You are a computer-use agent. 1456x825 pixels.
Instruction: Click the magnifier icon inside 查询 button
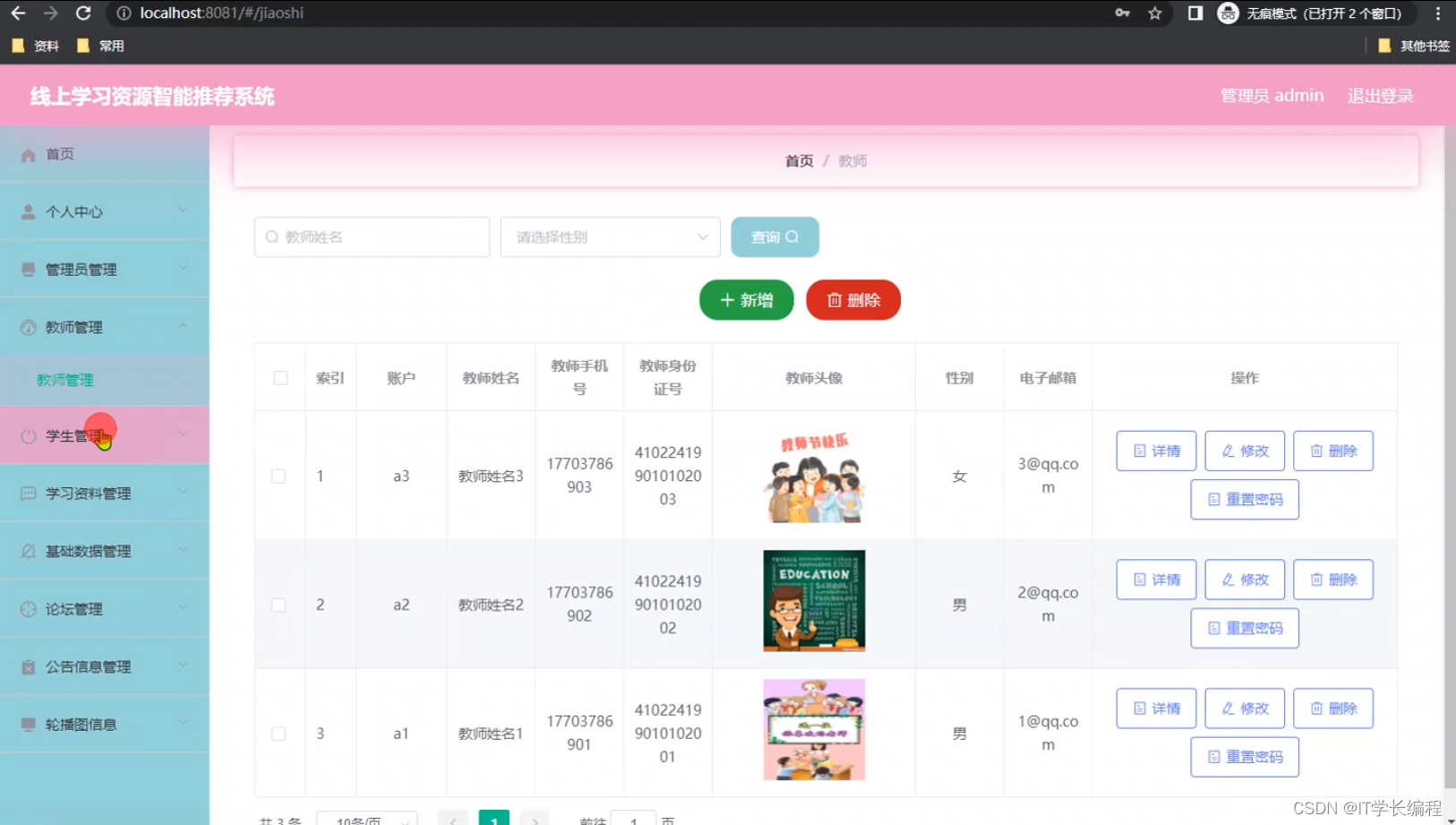(792, 236)
